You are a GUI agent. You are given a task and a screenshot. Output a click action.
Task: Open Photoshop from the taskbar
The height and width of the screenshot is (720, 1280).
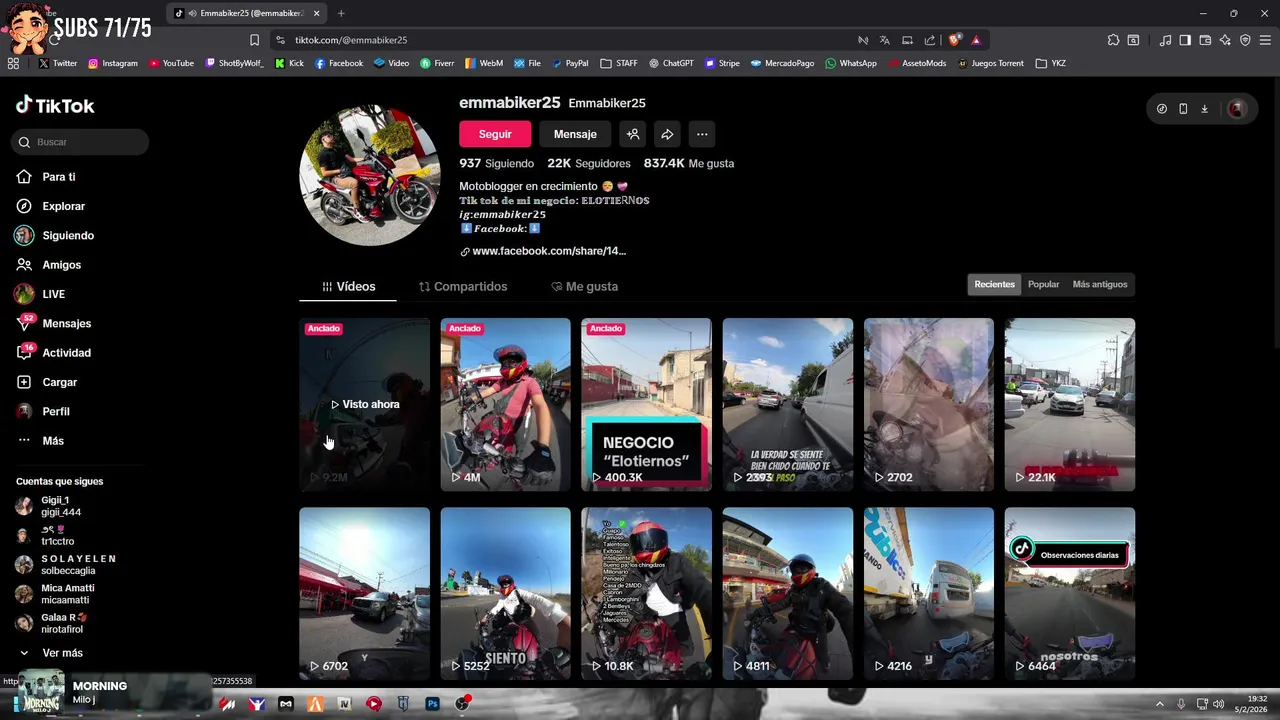pyautogui.click(x=432, y=704)
